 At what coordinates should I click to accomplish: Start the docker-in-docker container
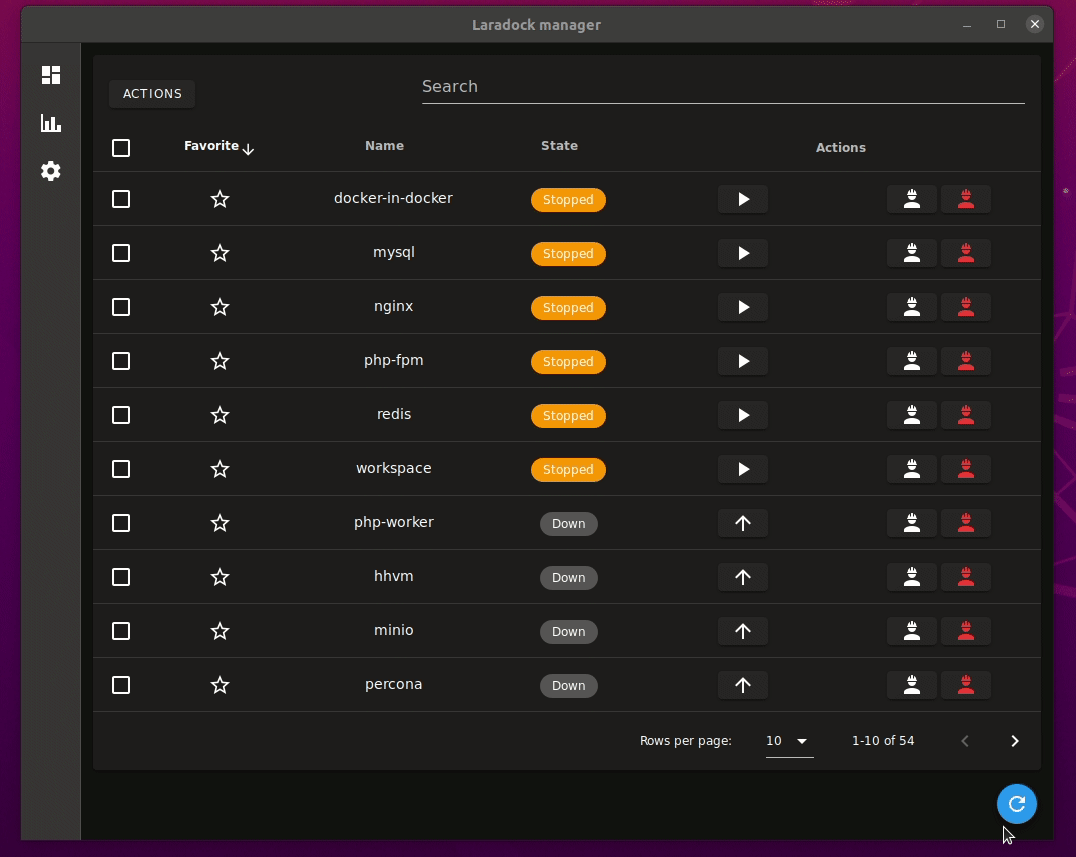743,200
